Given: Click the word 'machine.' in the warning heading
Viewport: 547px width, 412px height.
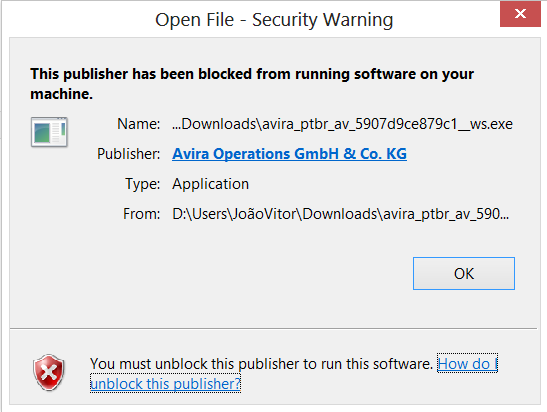Looking at the screenshot, I should click(x=61, y=94).
